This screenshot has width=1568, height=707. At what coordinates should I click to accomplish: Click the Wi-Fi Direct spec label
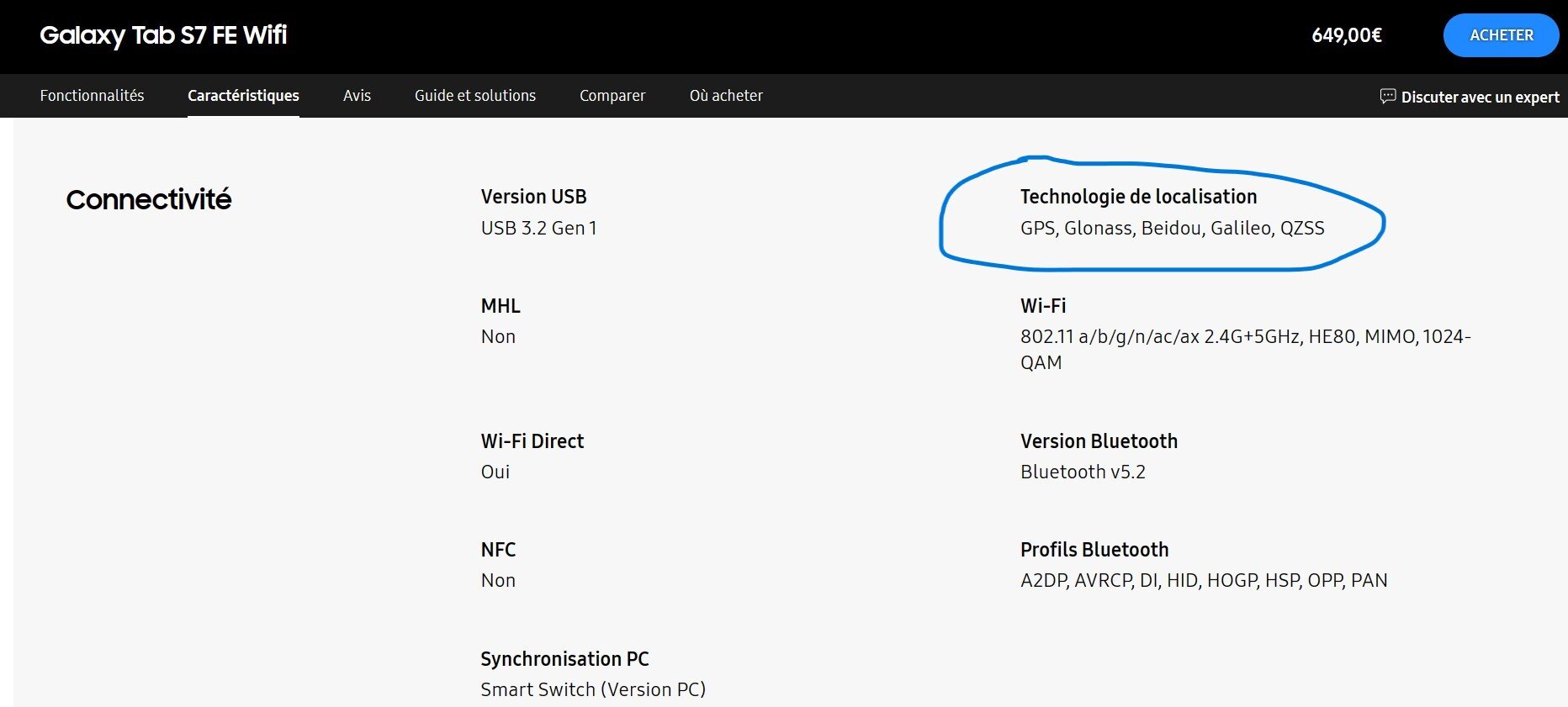pyautogui.click(x=532, y=441)
